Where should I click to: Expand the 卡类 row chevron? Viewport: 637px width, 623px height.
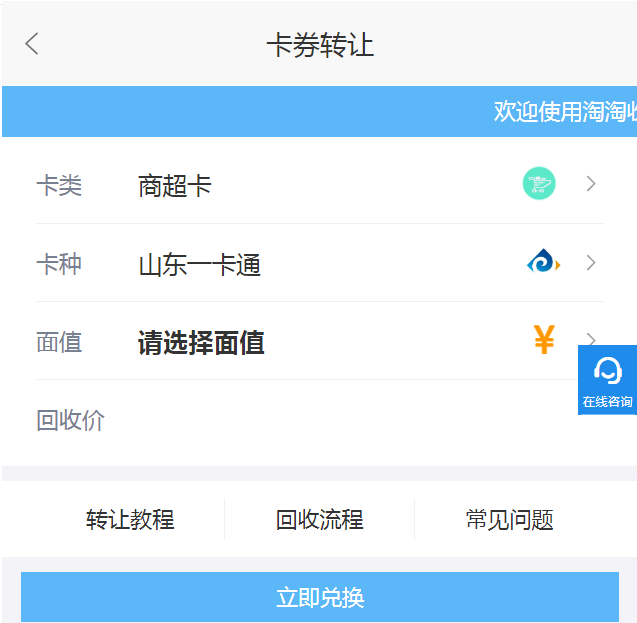591,184
